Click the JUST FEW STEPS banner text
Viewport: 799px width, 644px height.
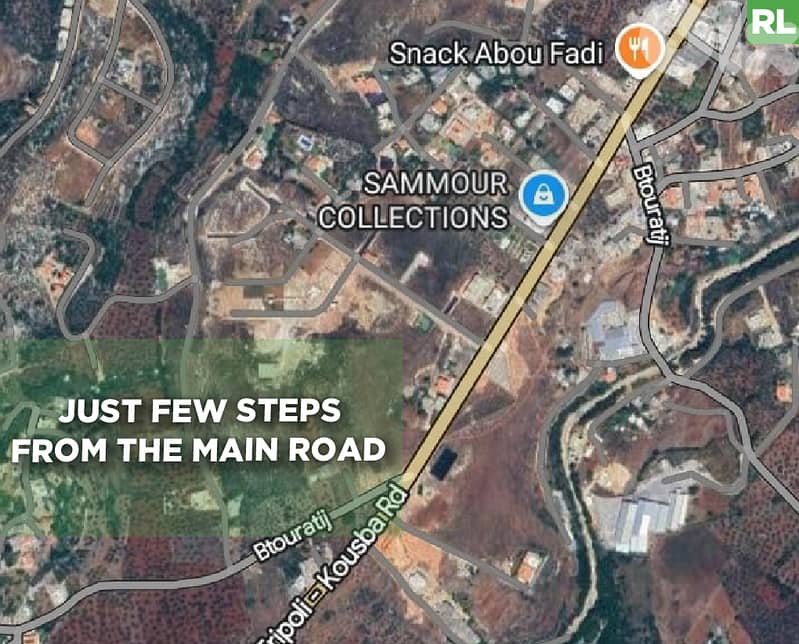(x=200, y=410)
